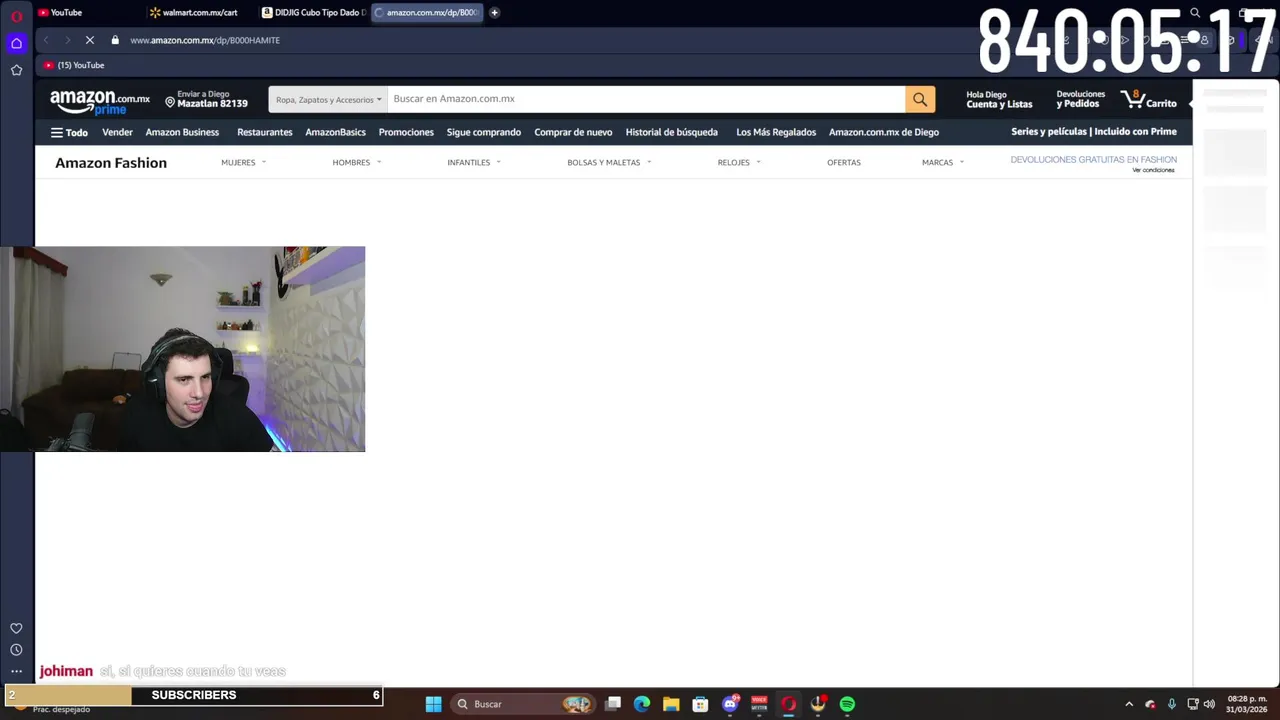
Task: Expand the BOLSAS Y MALETAS dropdown
Action: pyautogui.click(x=609, y=162)
